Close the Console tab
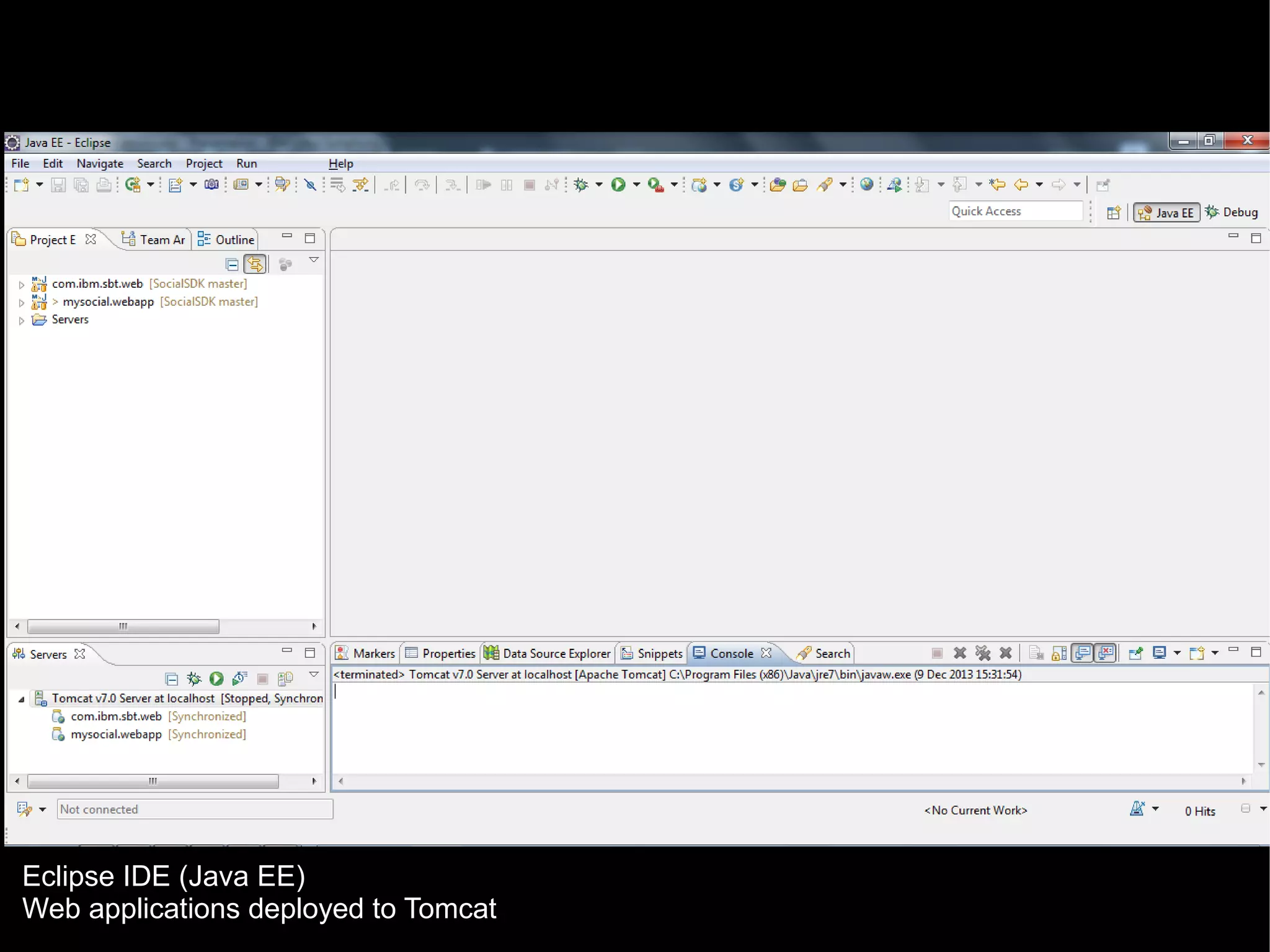The height and width of the screenshot is (952, 1270). 766,653
